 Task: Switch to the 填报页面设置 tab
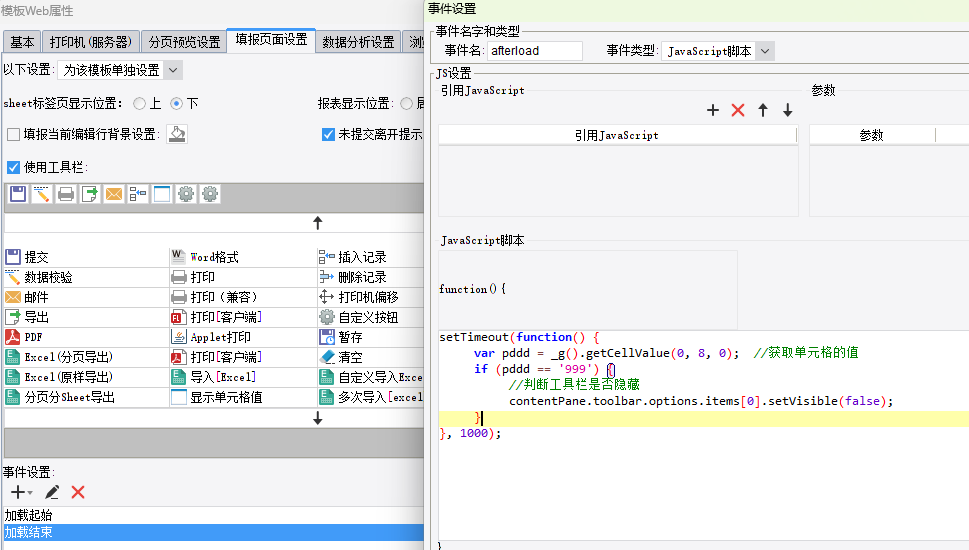point(271,40)
